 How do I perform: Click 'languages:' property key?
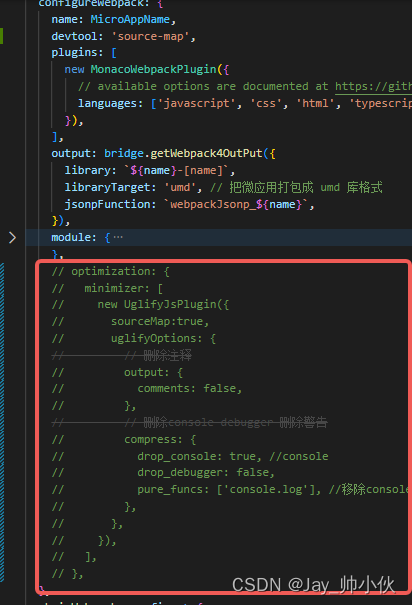pyautogui.click(x=110, y=103)
